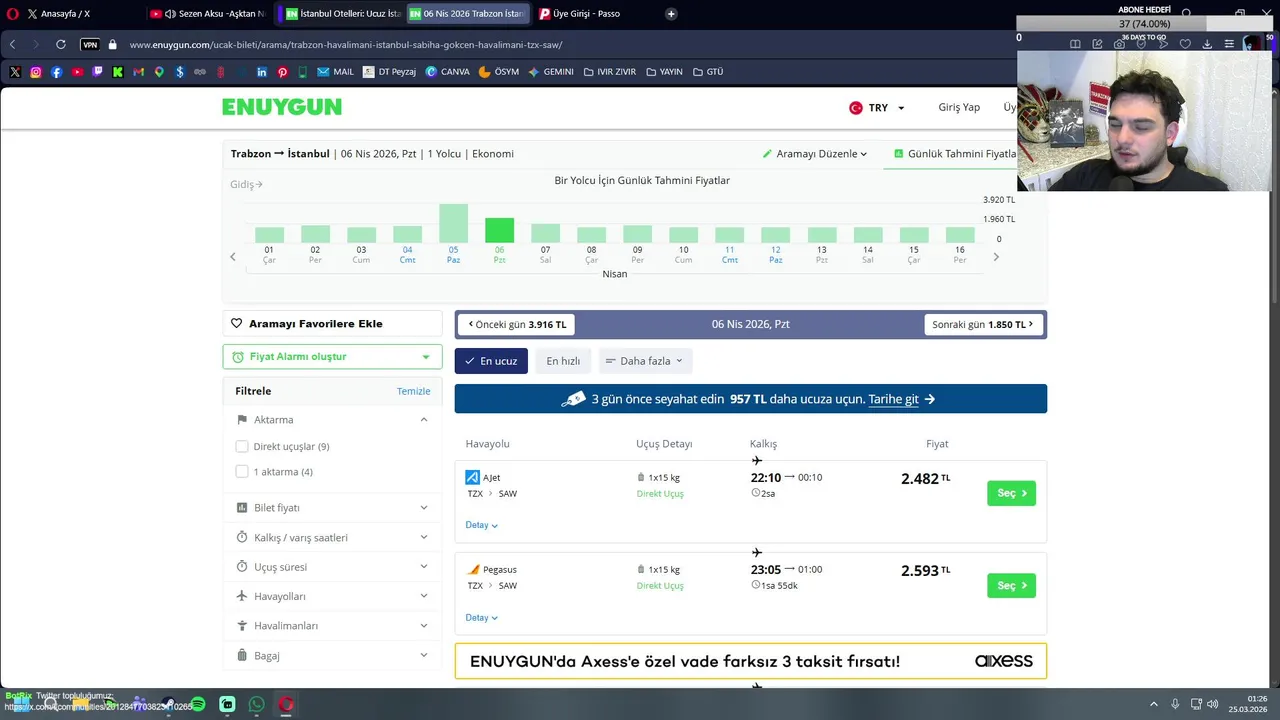Open the MAIL bookmark
Image resolution: width=1280 pixels, height=720 pixels.
tap(336, 72)
